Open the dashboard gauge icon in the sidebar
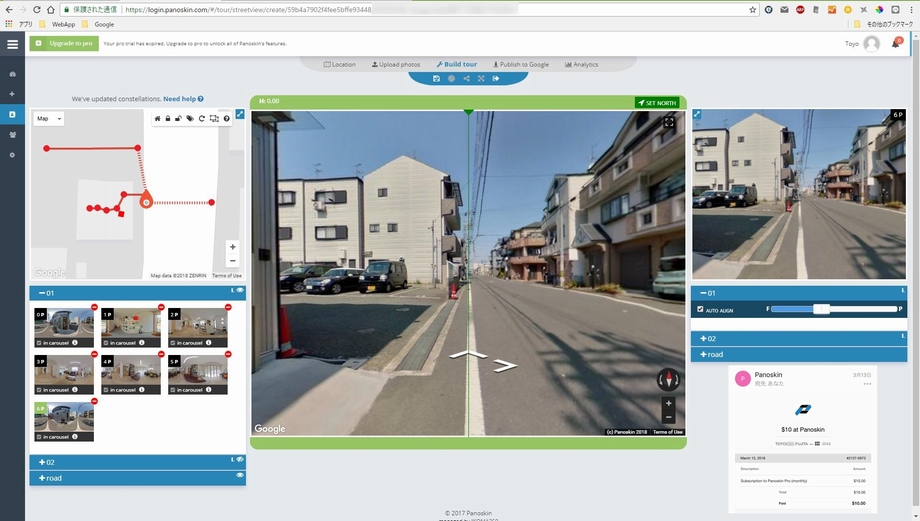 [12, 75]
